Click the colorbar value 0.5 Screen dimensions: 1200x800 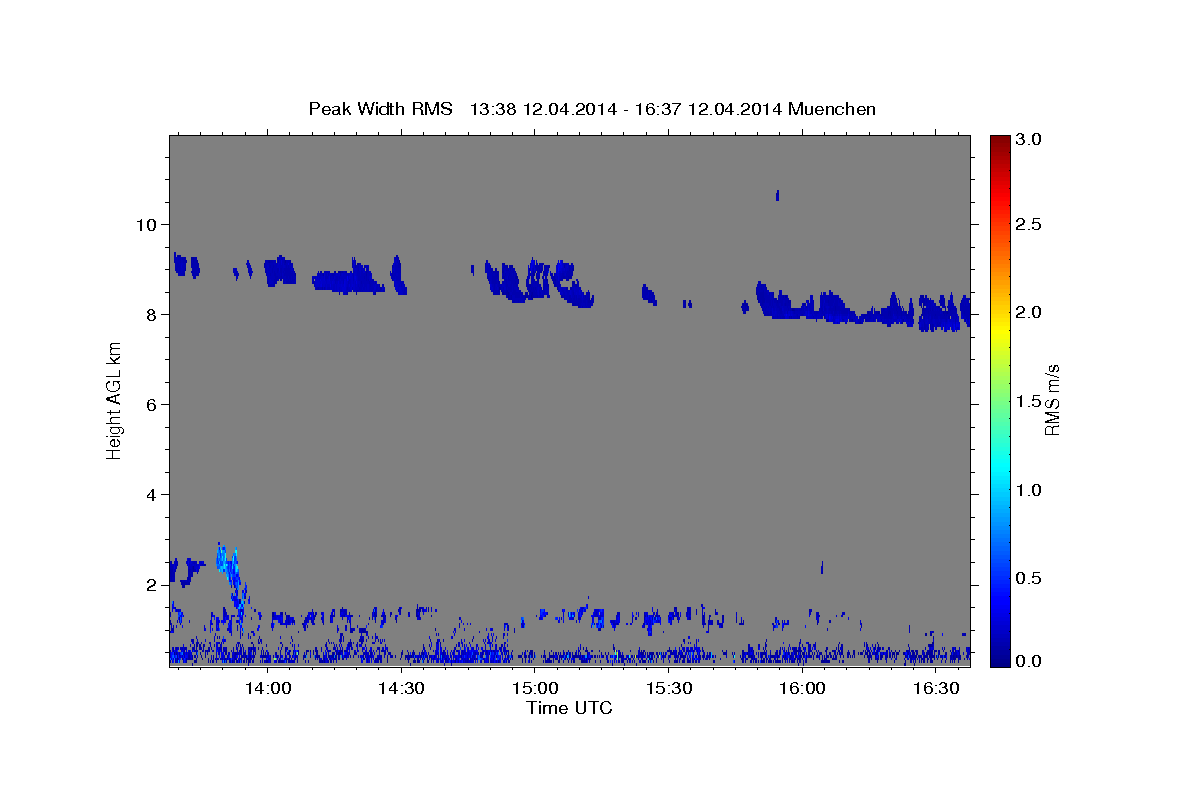(x=1031, y=578)
